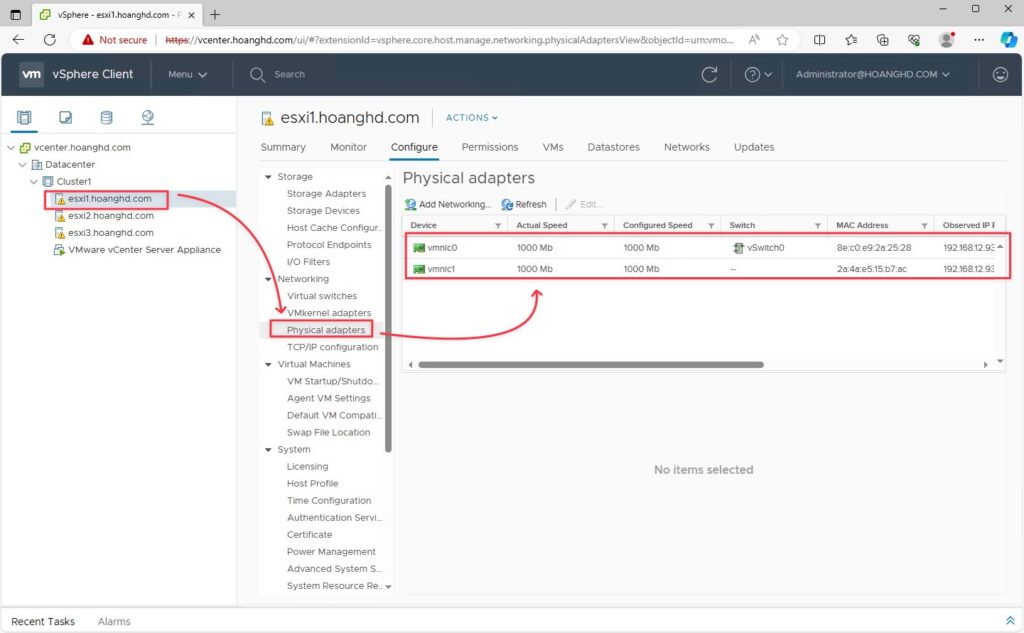This screenshot has width=1024, height=633.
Task: Switch to the Datastores tab
Action: (x=613, y=147)
